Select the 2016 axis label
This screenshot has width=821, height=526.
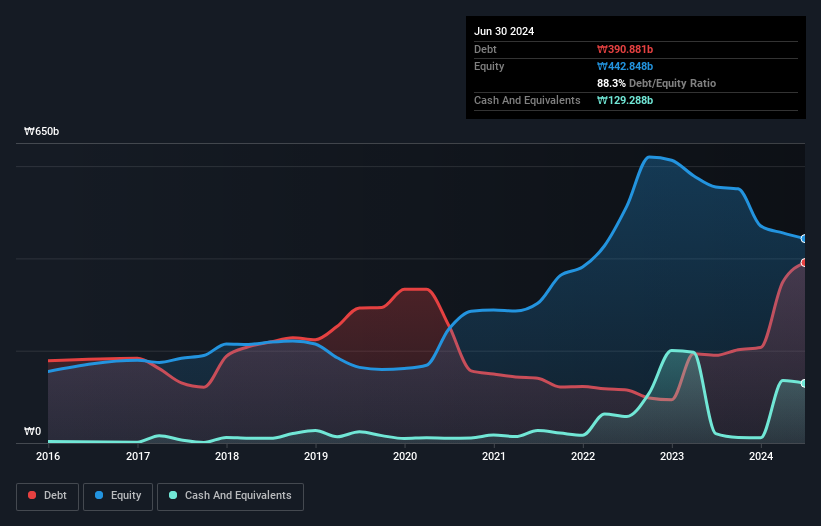coord(48,456)
